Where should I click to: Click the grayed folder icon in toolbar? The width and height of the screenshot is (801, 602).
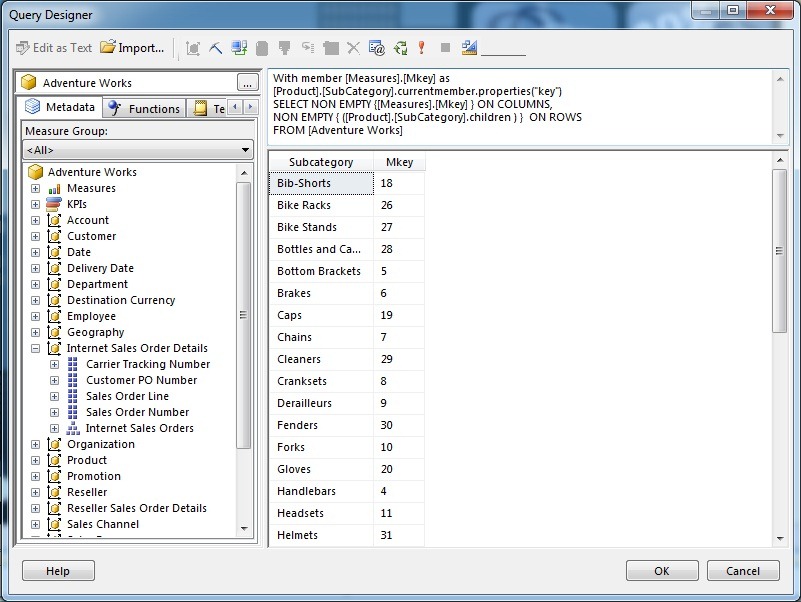point(331,48)
